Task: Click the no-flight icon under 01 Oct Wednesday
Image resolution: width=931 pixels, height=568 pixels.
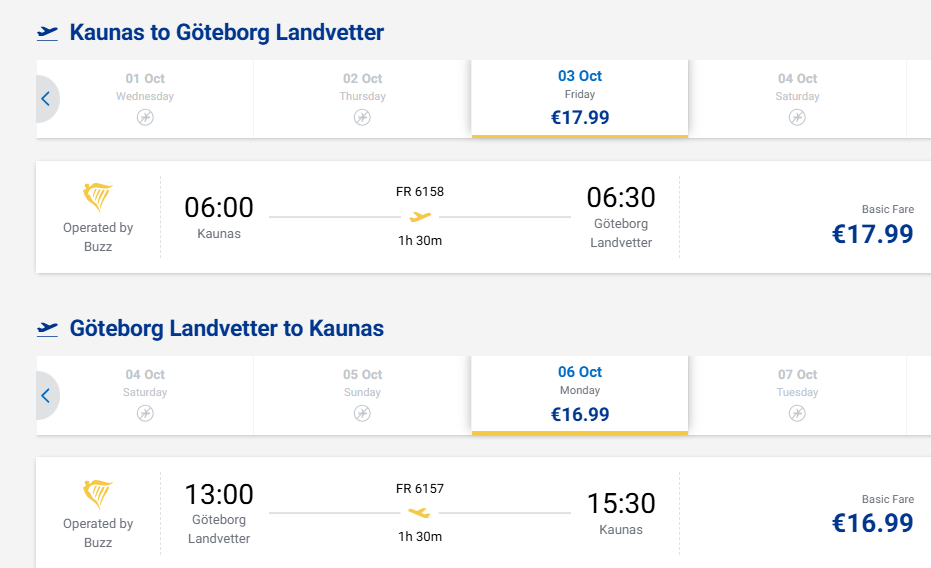Action: 145,118
